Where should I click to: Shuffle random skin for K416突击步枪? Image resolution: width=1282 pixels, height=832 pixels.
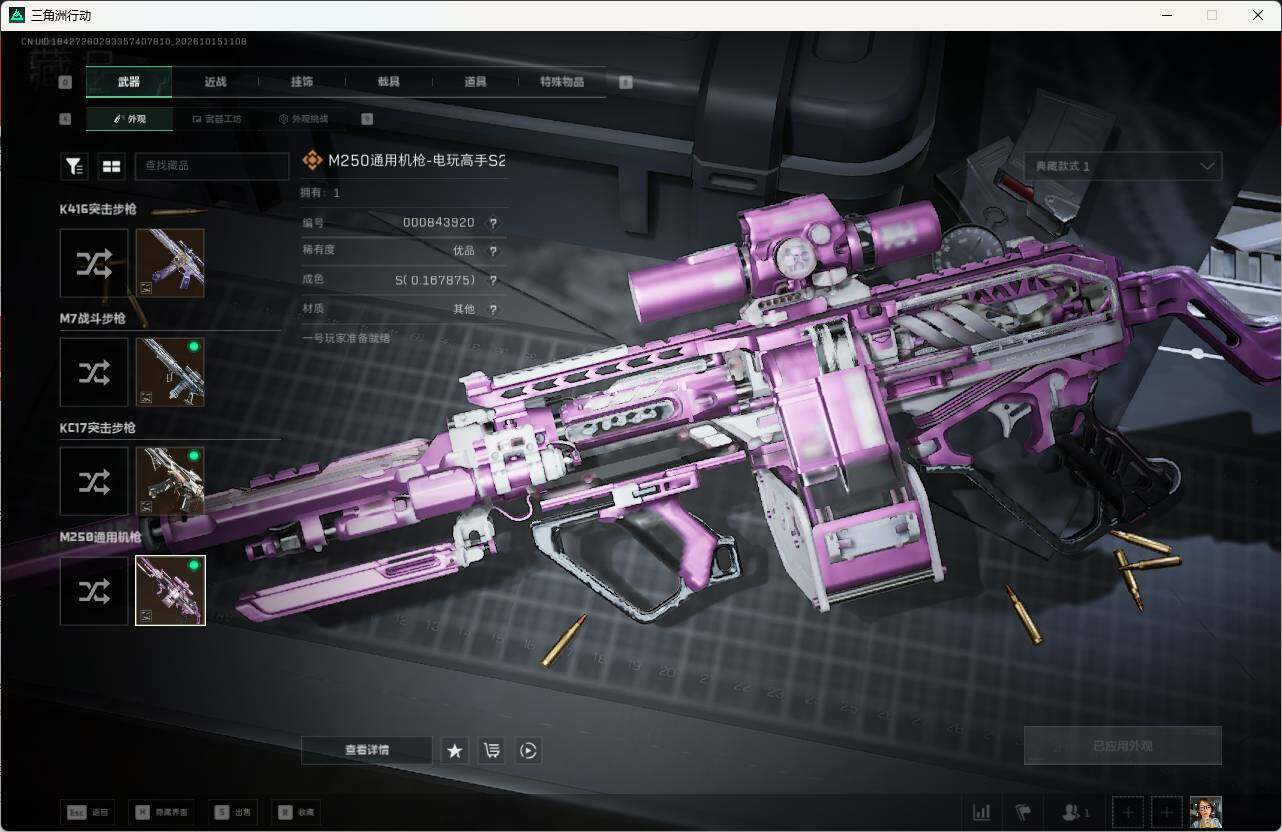click(94, 263)
